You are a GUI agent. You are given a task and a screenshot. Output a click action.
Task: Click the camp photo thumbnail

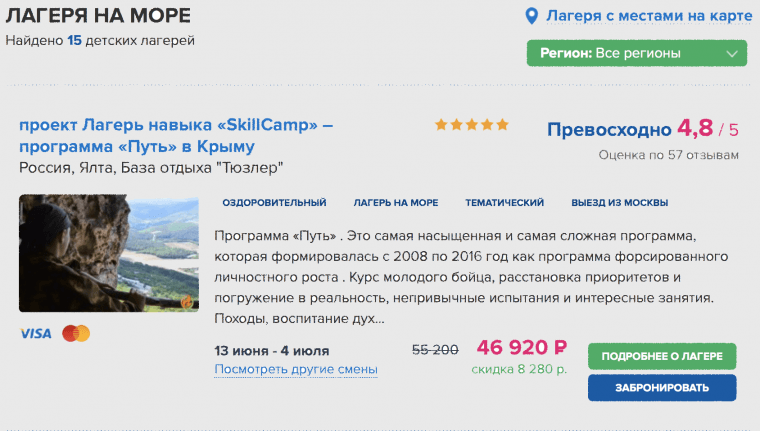pyautogui.click(x=109, y=253)
